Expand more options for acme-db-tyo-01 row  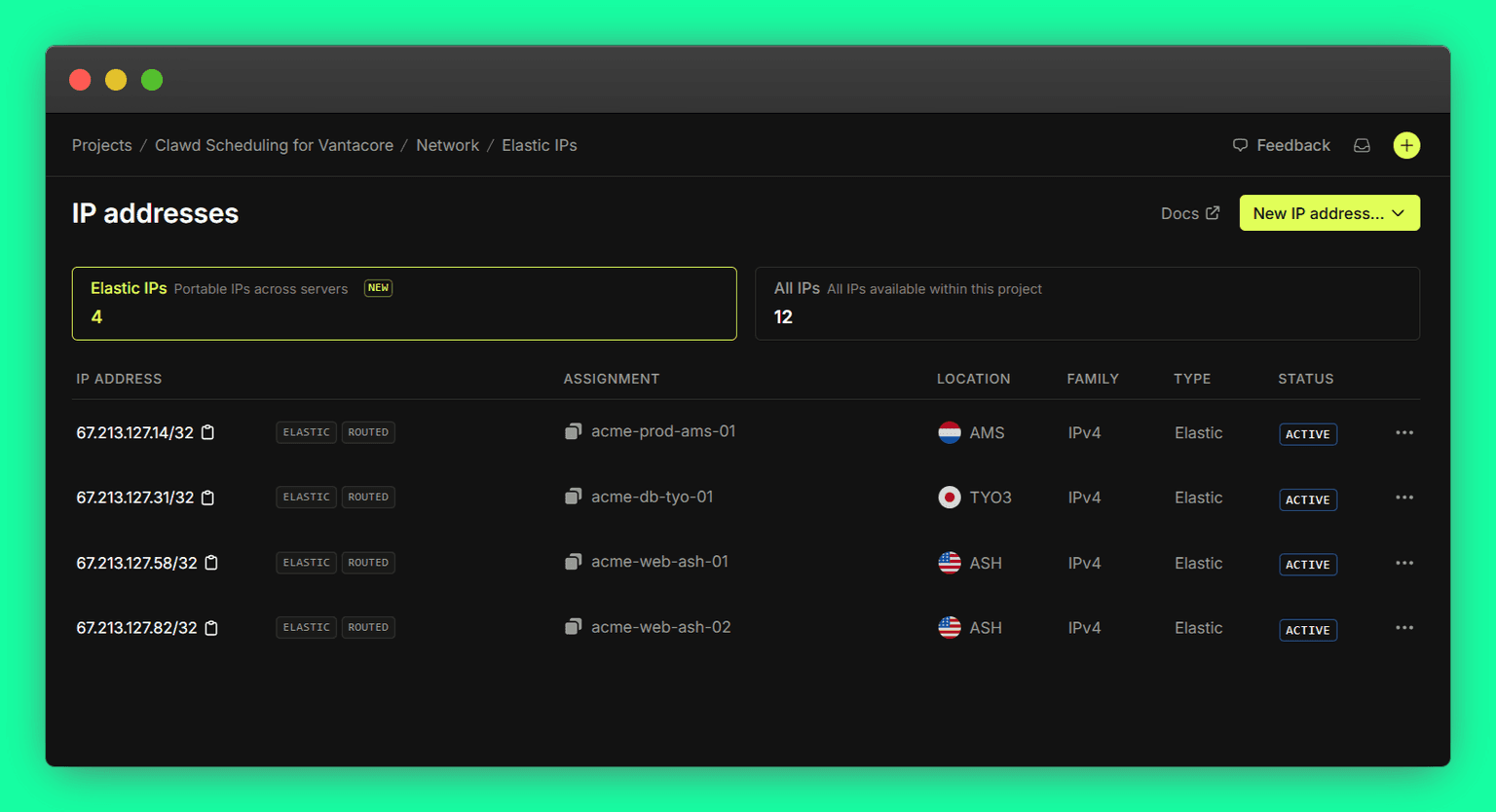[x=1403, y=498]
